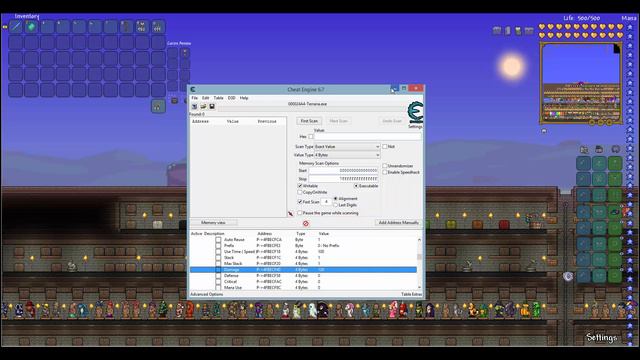Click the defense shield icon beside equipment slots

point(568,276)
